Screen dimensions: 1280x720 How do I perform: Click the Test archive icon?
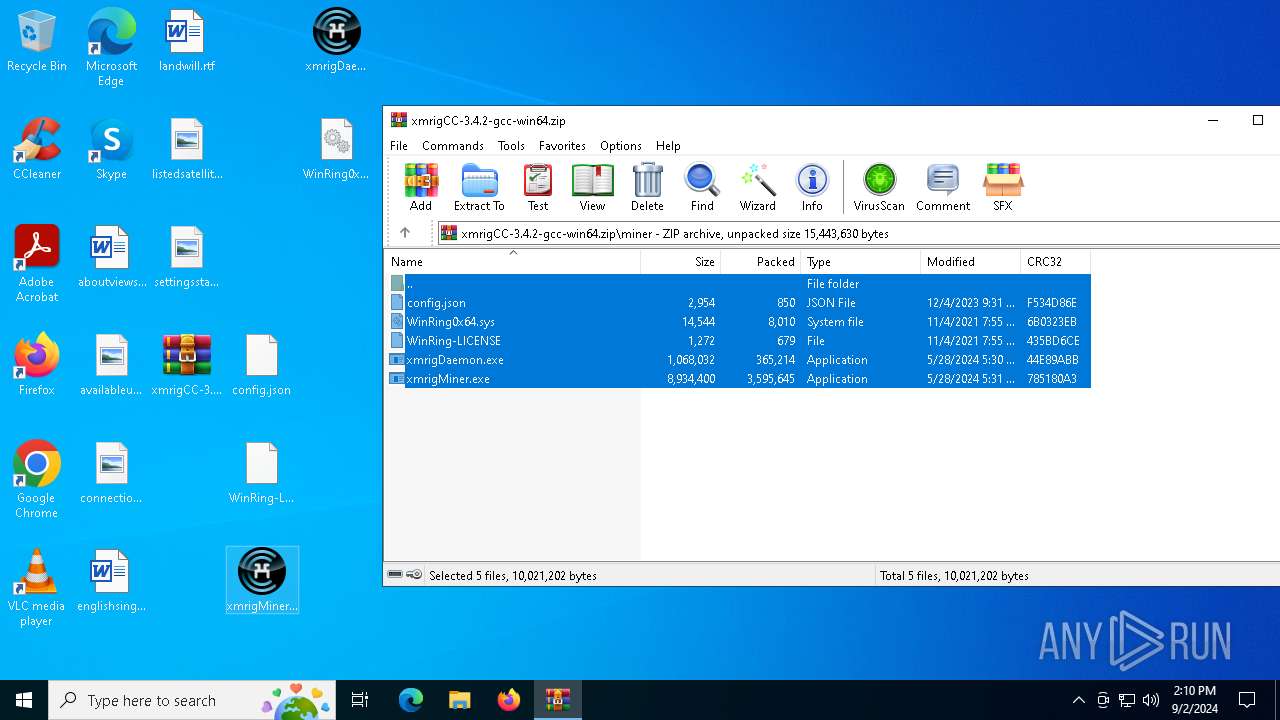(x=538, y=187)
